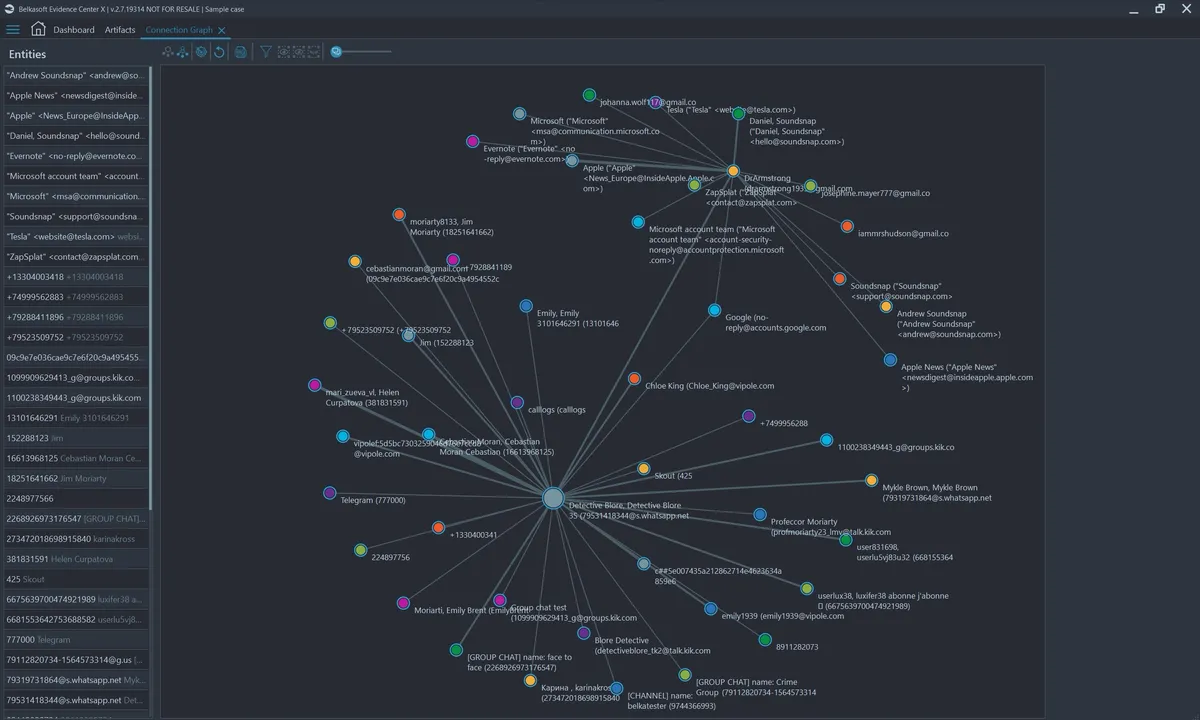Open the graph filter funnel icon
The image size is (1200, 720).
coord(266,51)
